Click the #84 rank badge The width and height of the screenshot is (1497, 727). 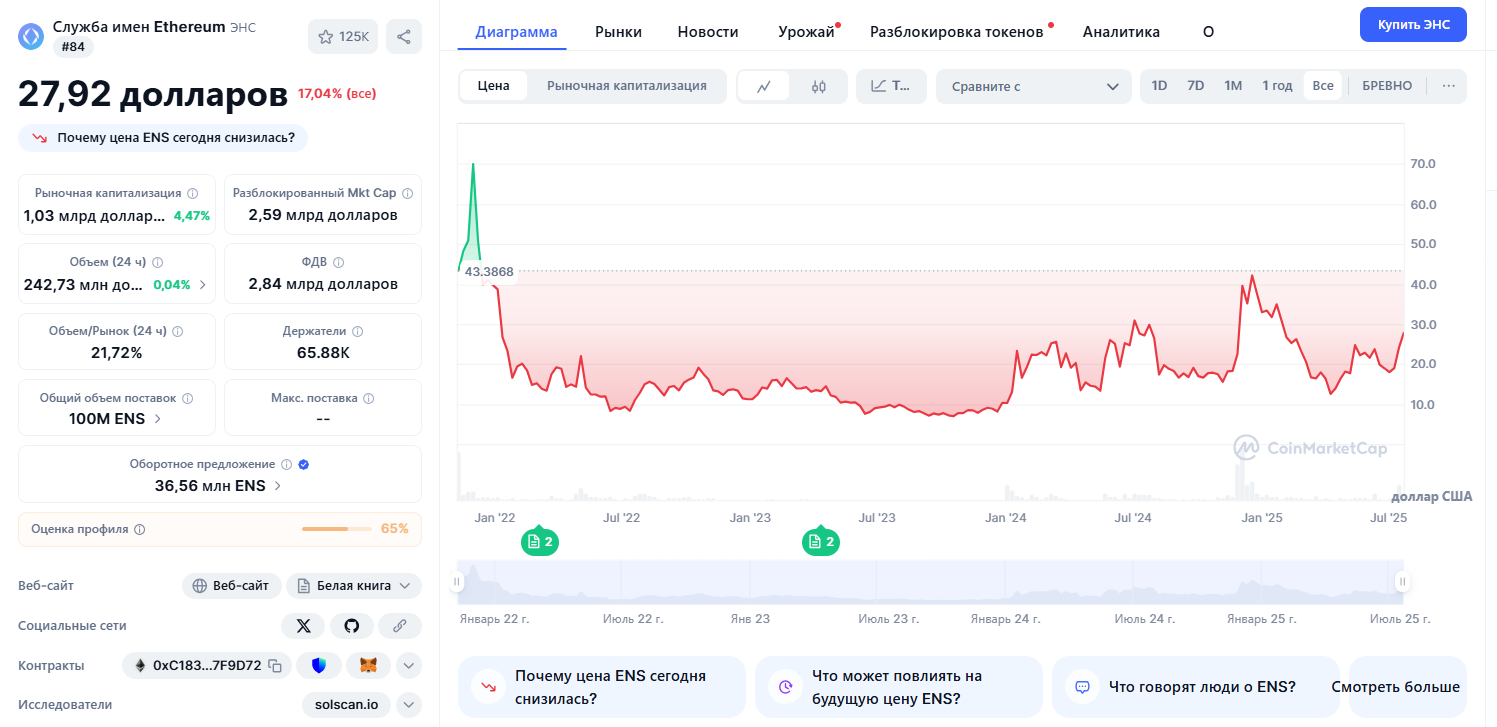tap(73, 47)
